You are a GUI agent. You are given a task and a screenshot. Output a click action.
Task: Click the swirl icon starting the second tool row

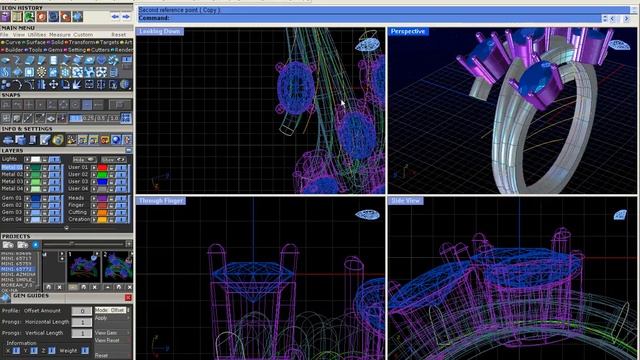pos(5,73)
